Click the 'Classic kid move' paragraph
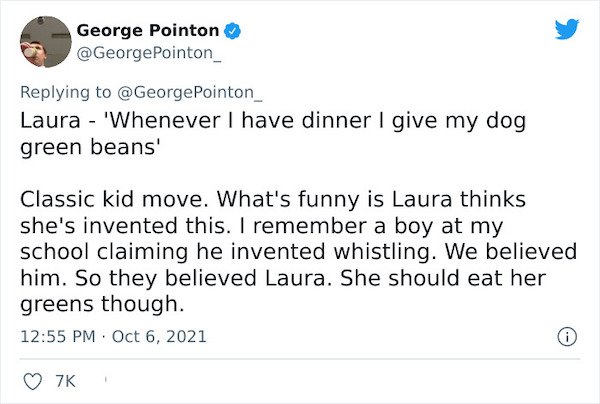The image size is (600, 404). click(x=298, y=251)
